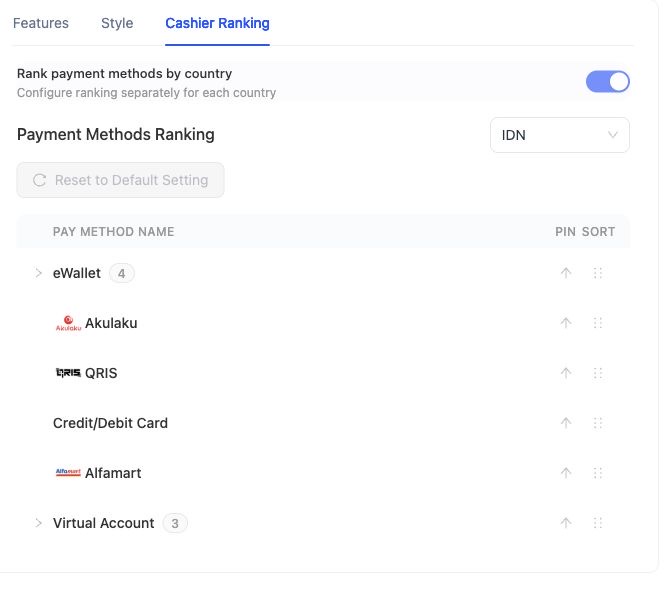Grab the Akulaku sort handle
This screenshot has width=668, height=605.
click(598, 323)
